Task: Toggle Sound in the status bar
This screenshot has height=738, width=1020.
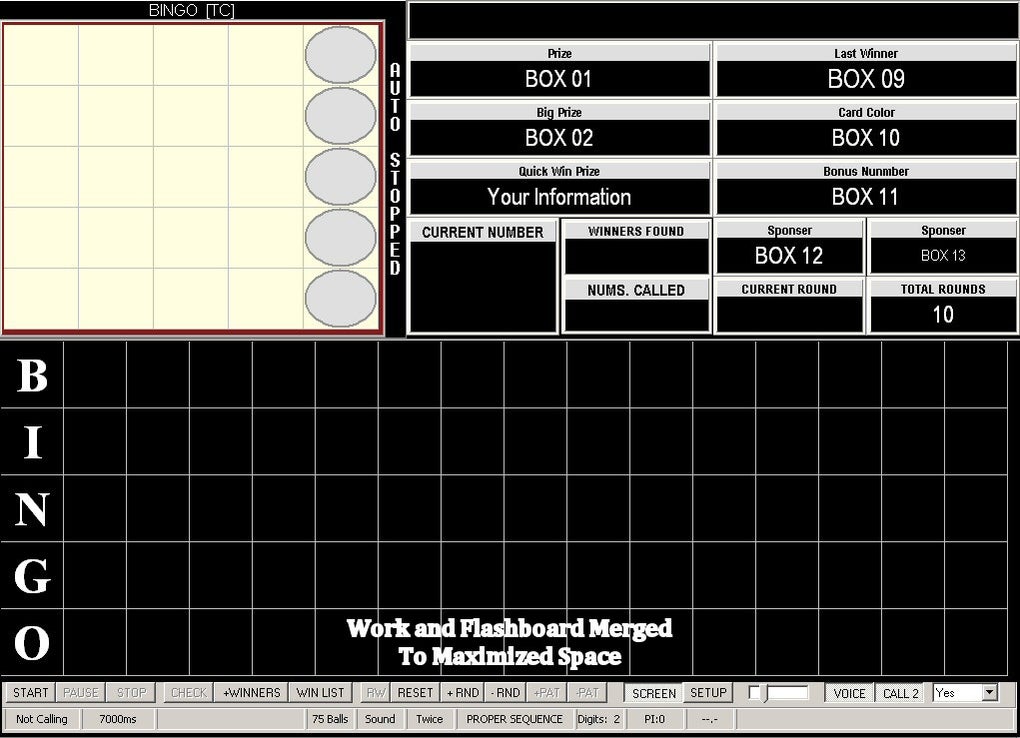Action: click(x=379, y=718)
